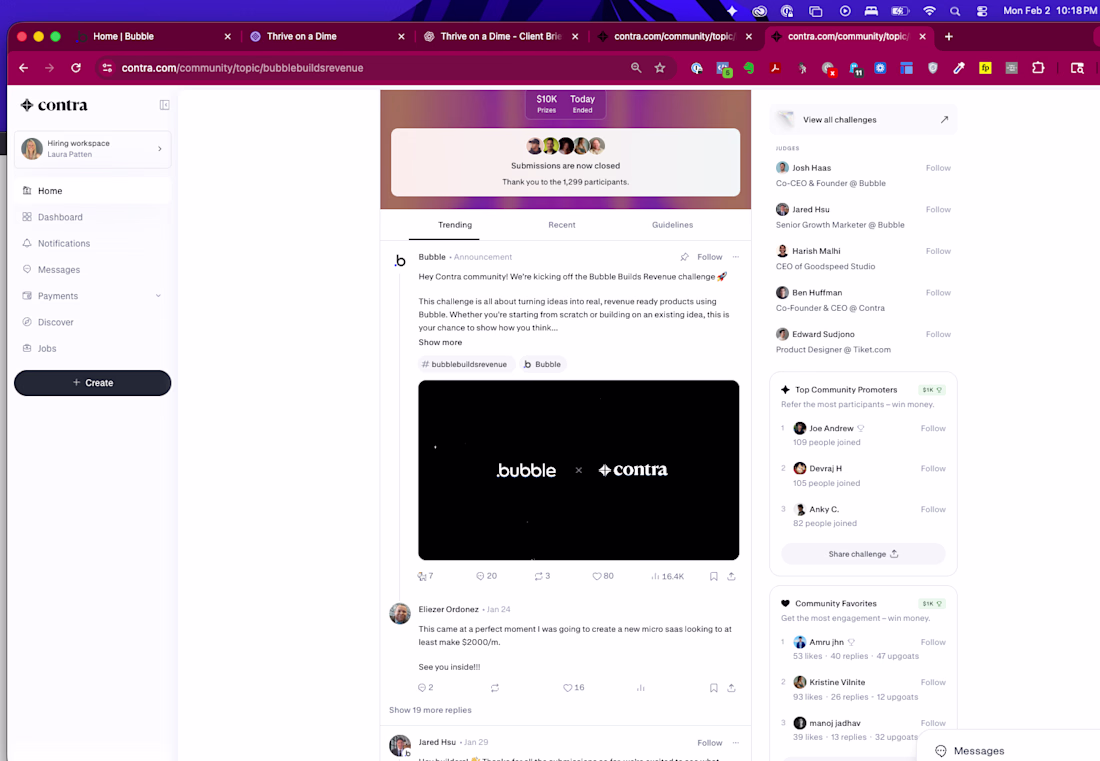
Task: Switch to the Guidelines tab
Action: pos(672,225)
